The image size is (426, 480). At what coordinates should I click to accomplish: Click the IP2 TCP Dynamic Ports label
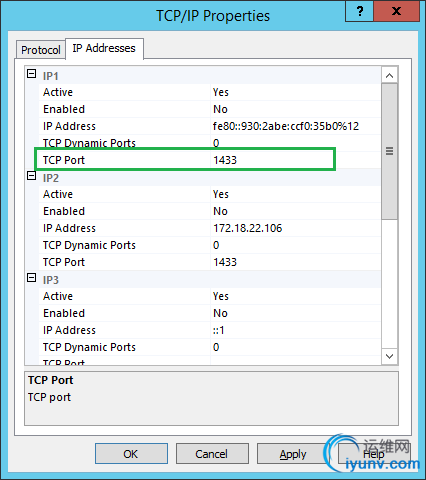pyautogui.click(x=89, y=245)
